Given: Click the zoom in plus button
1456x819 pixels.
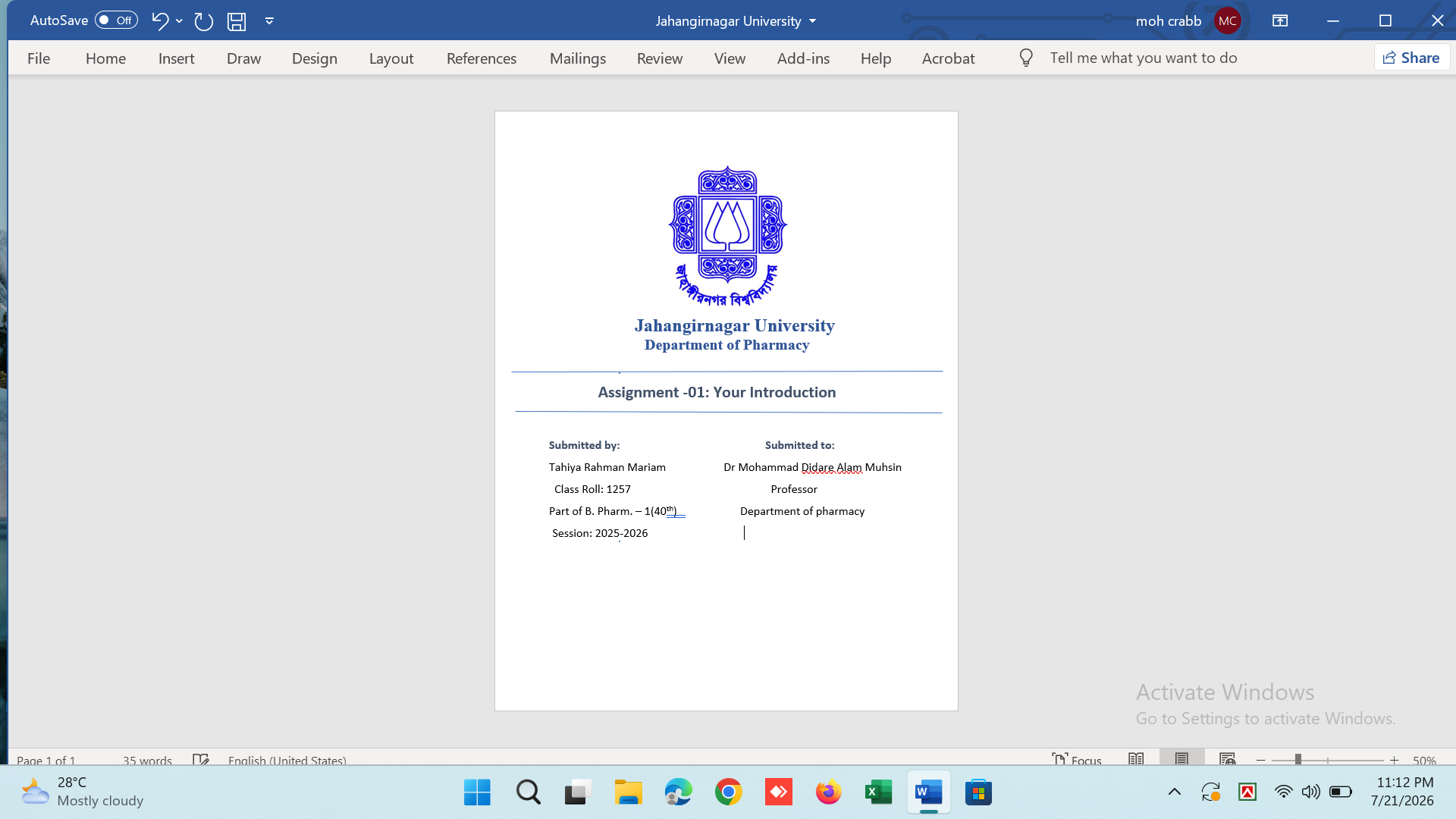Looking at the screenshot, I should (1394, 760).
